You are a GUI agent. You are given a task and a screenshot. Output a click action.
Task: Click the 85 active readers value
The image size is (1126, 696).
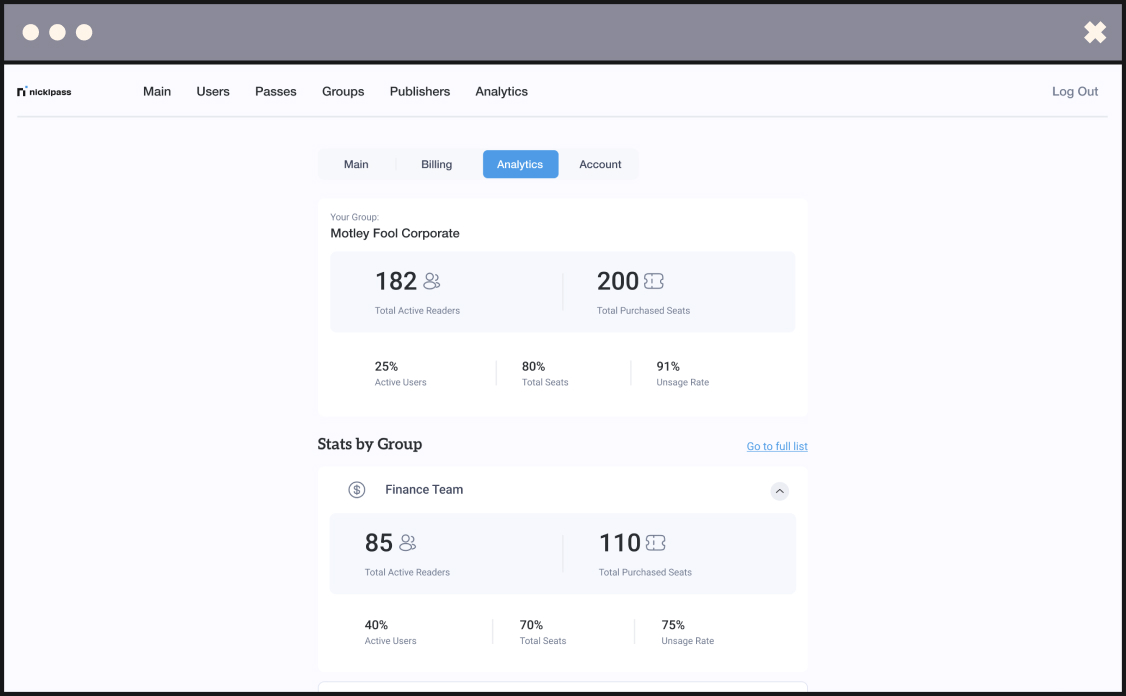click(378, 542)
